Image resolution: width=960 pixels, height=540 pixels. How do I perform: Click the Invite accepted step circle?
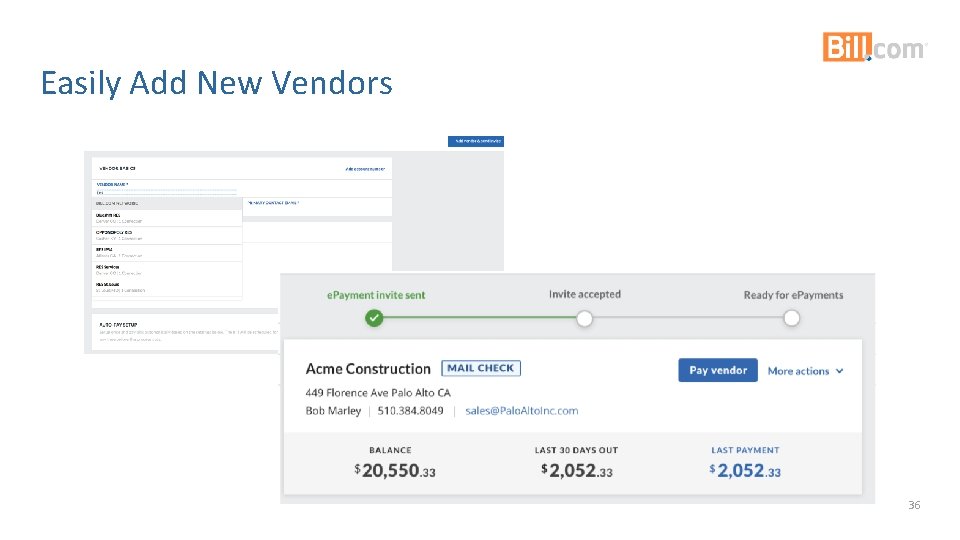coord(584,318)
